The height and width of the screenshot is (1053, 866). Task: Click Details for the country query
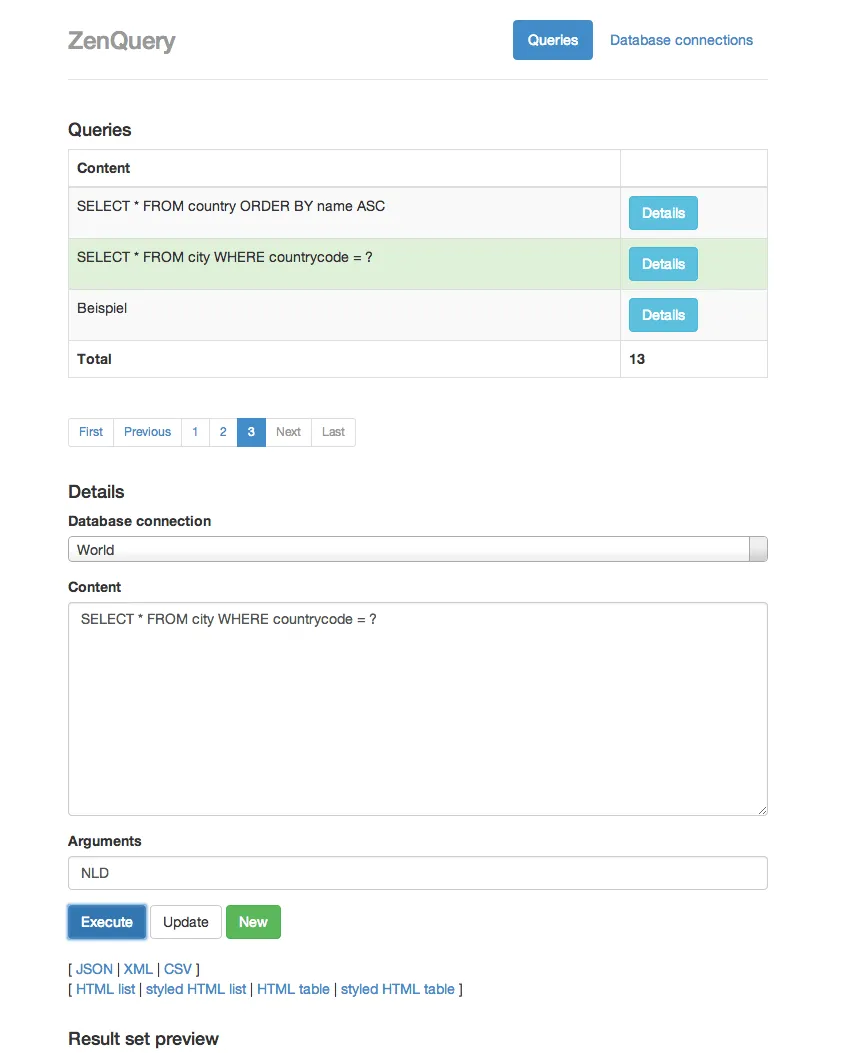(663, 213)
